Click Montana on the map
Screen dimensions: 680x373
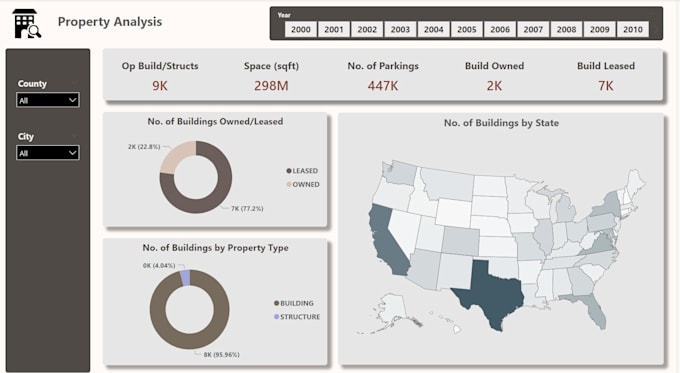tap(449, 184)
